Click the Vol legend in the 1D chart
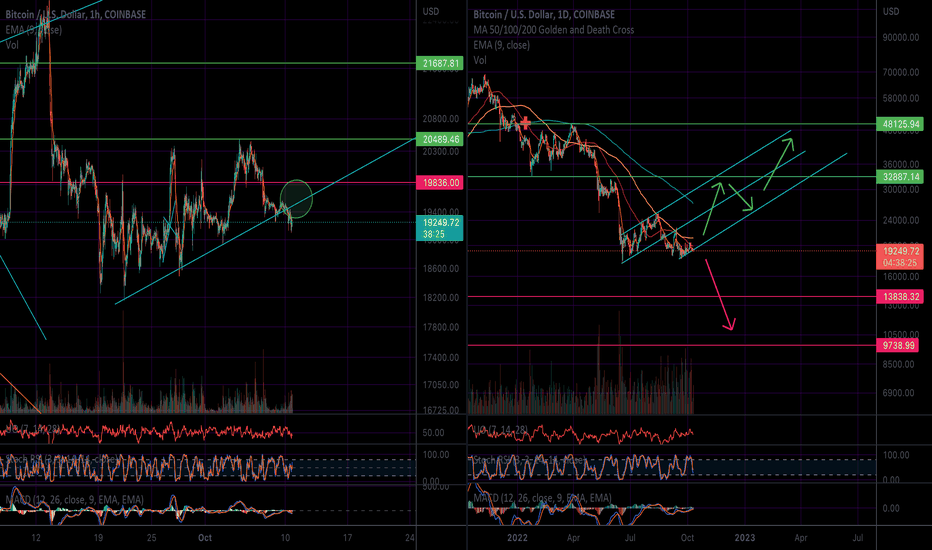The height and width of the screenshot is (550, 932). pyautogui.click(x=480, y=60)
